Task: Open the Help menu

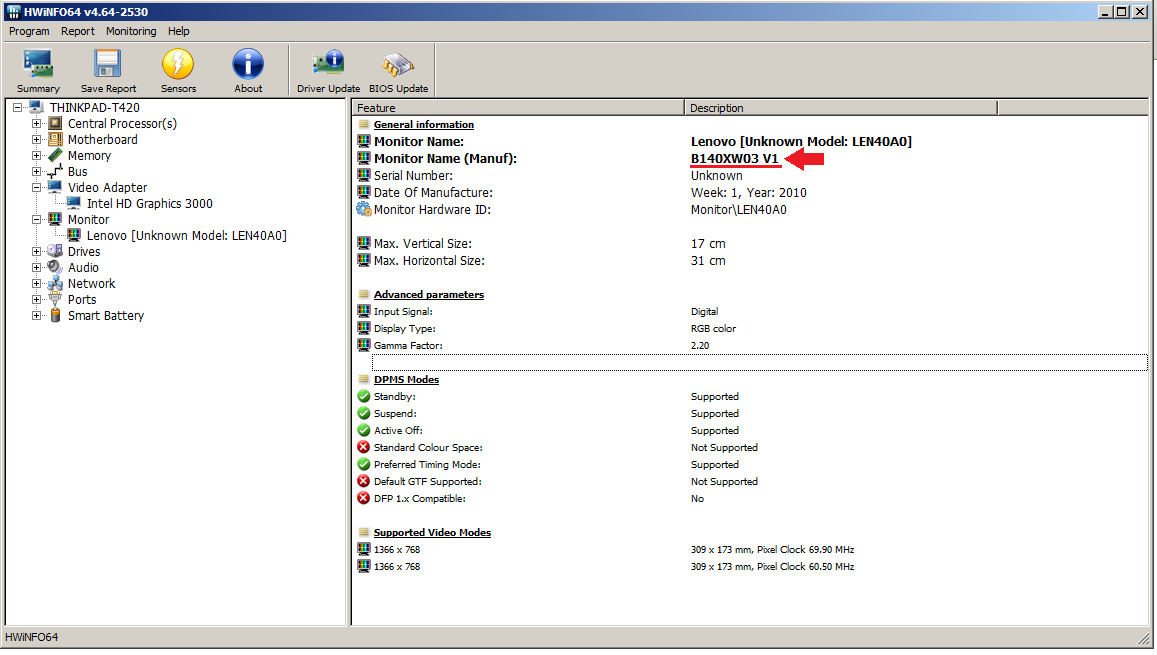Action: coord(179,31)
